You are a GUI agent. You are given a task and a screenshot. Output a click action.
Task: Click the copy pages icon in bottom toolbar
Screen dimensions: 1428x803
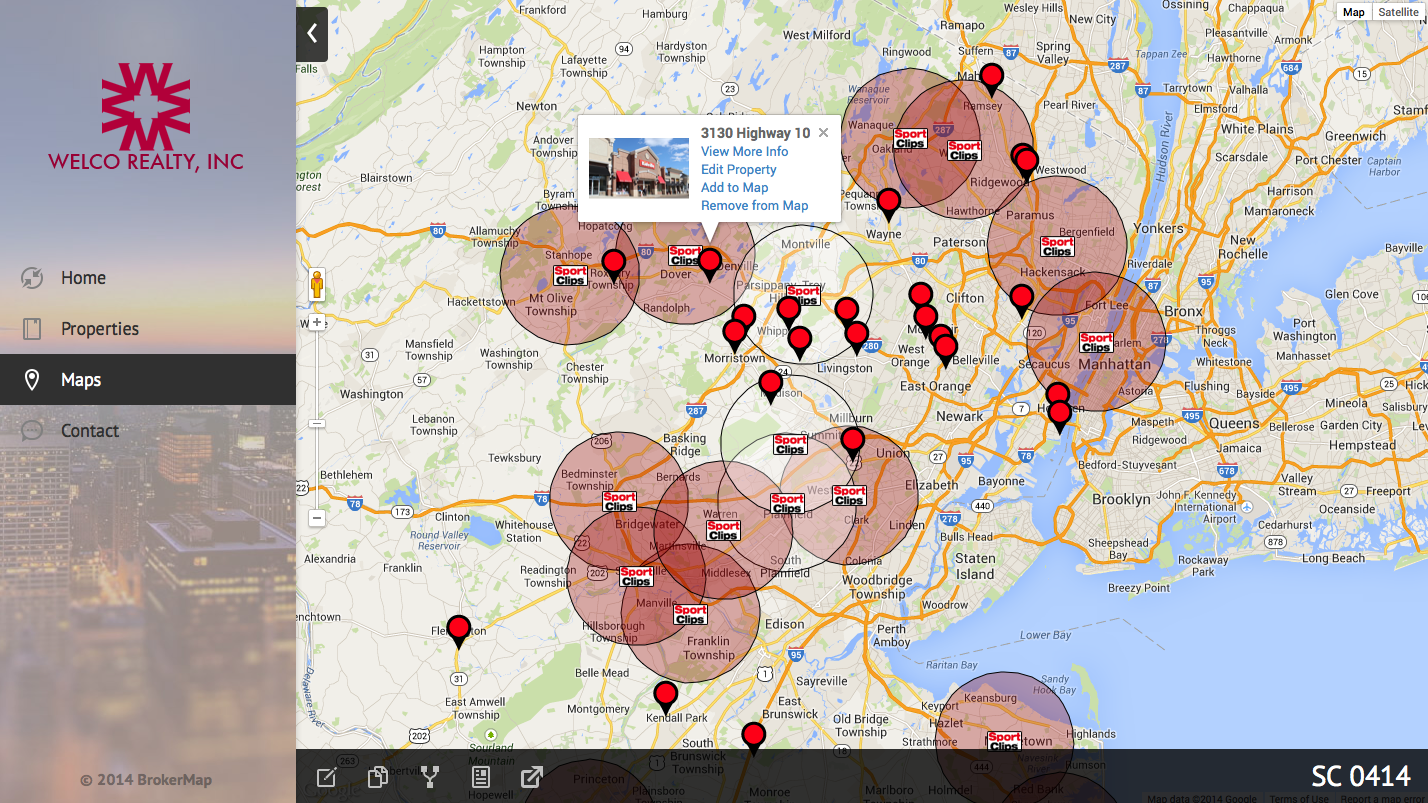click(378, 777)
